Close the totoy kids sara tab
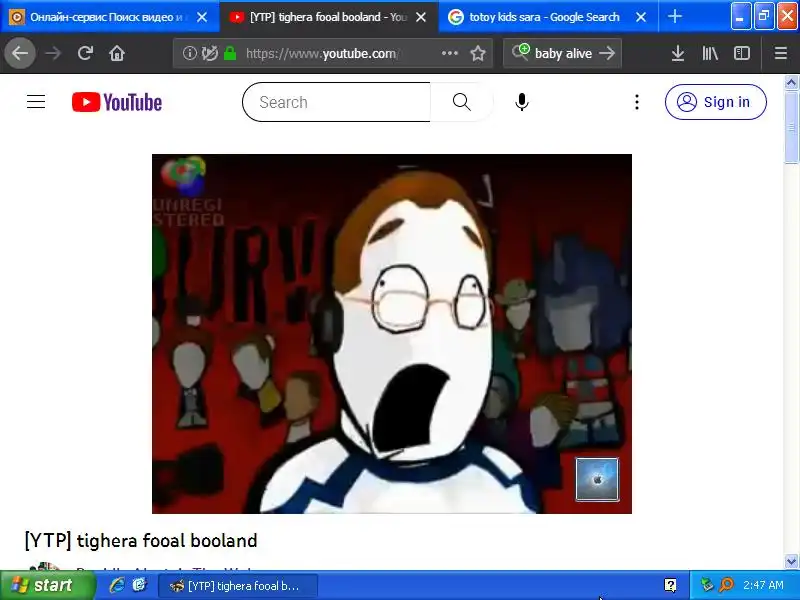 tap(641, 17)
